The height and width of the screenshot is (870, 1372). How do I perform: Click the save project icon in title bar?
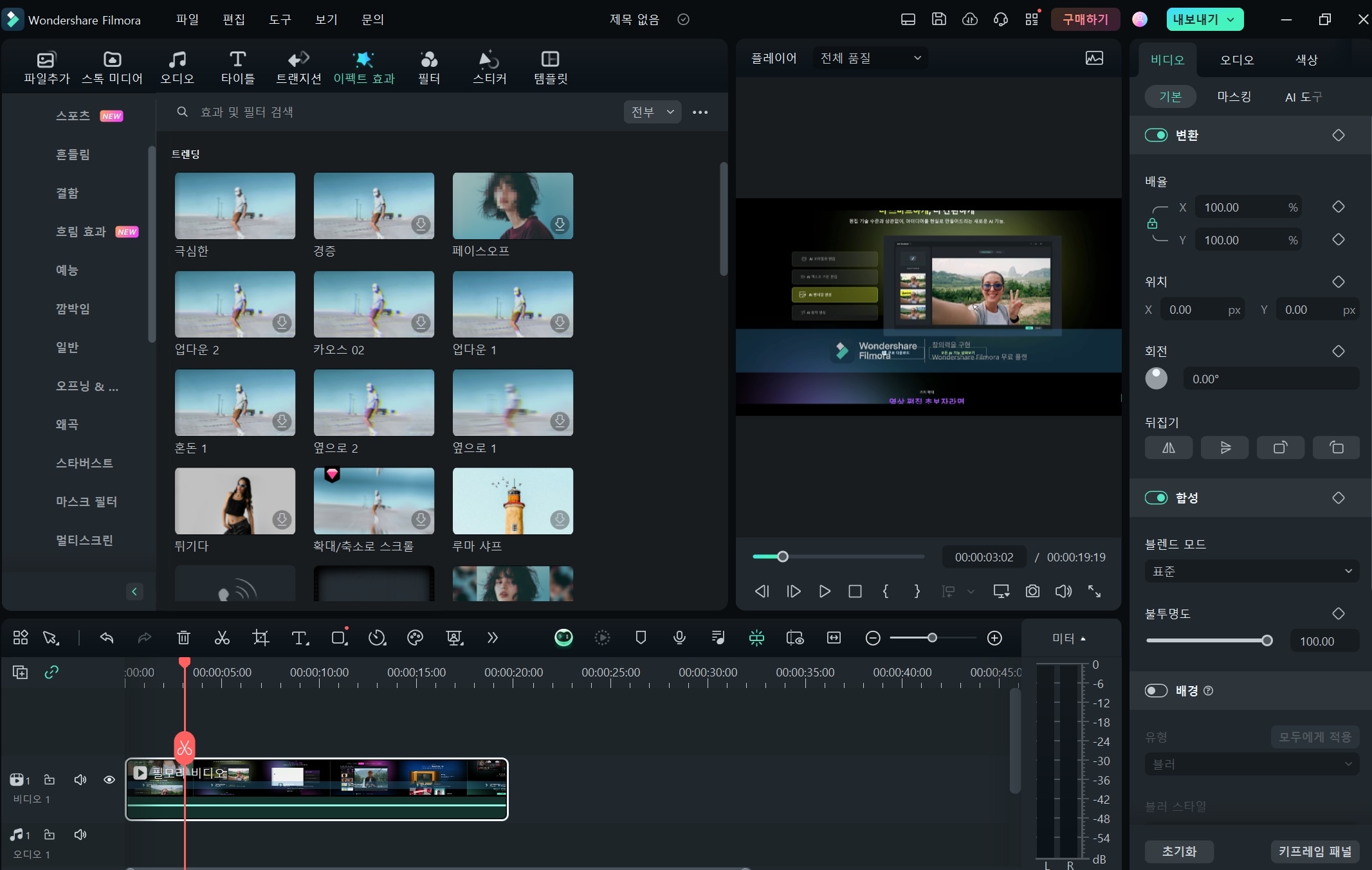[x=939, y=19]
